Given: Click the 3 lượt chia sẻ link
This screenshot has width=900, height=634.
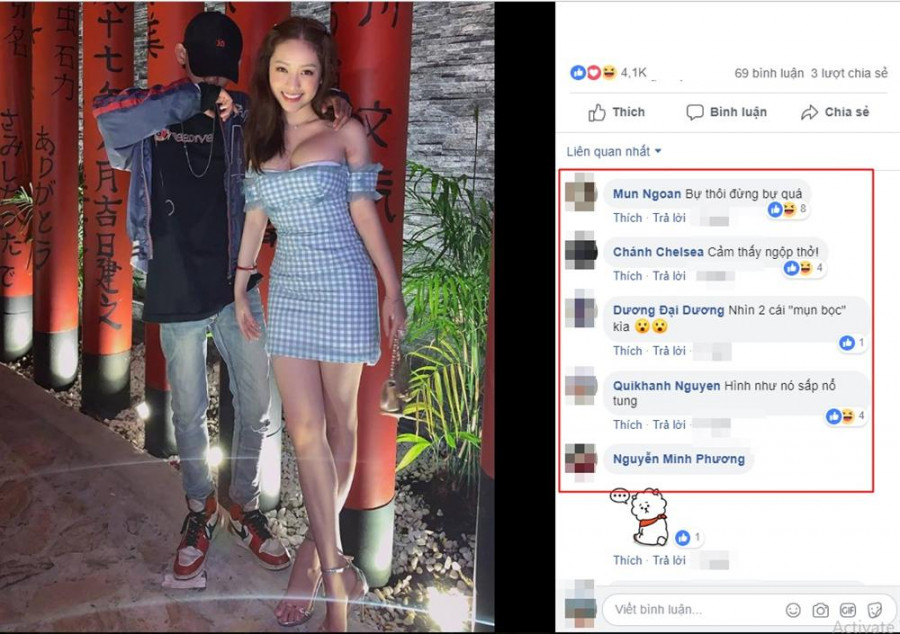Looking at the screenshot, I should coord(849,73).
